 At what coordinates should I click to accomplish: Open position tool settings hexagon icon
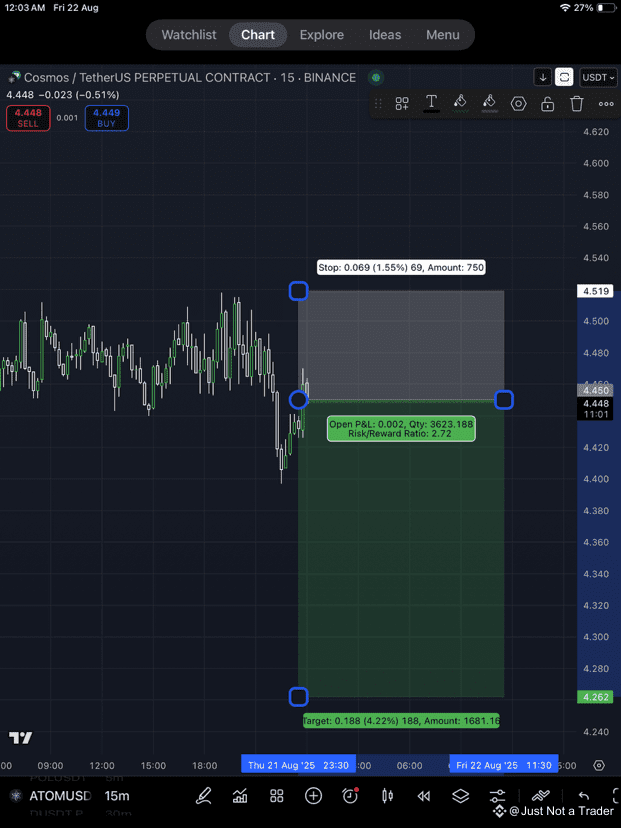(x=519, y=104)
